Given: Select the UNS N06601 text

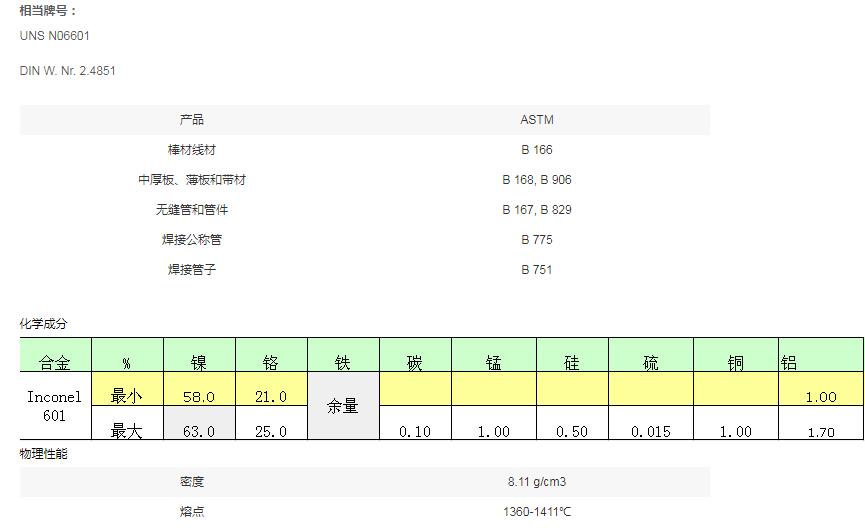Looking at the screenshot, I should 55,36.
